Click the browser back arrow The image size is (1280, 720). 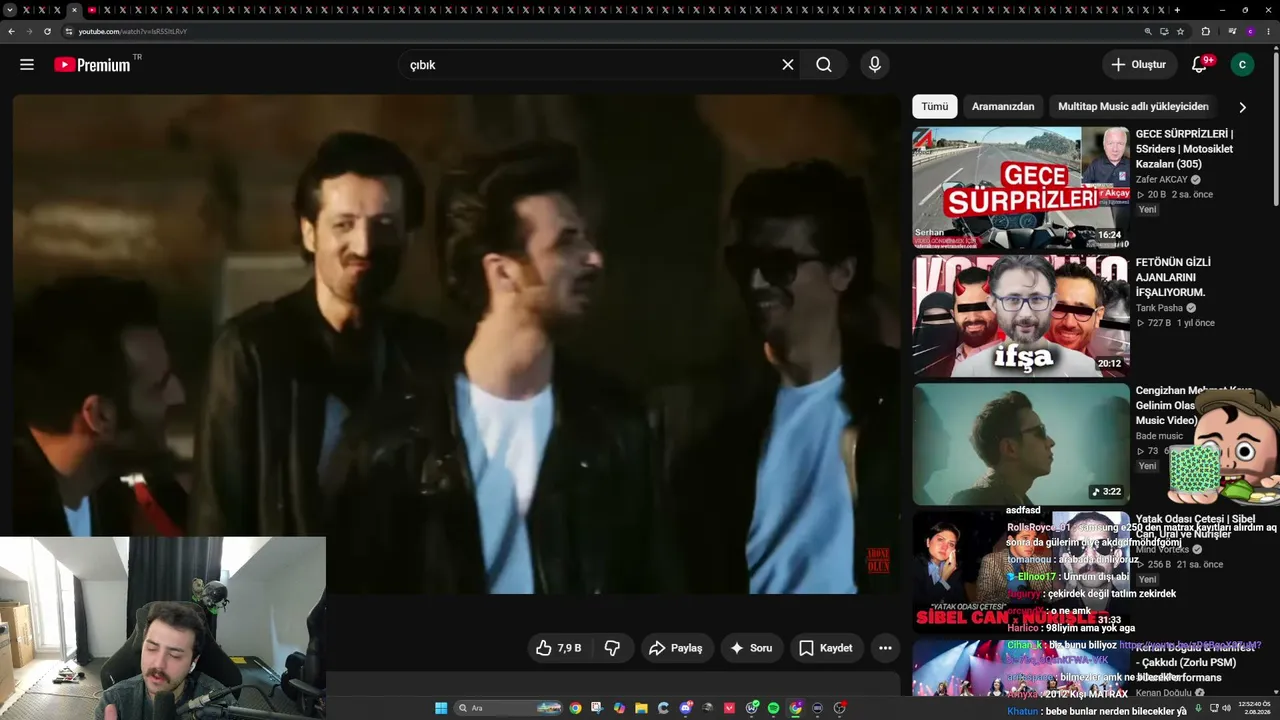point(11,31)
